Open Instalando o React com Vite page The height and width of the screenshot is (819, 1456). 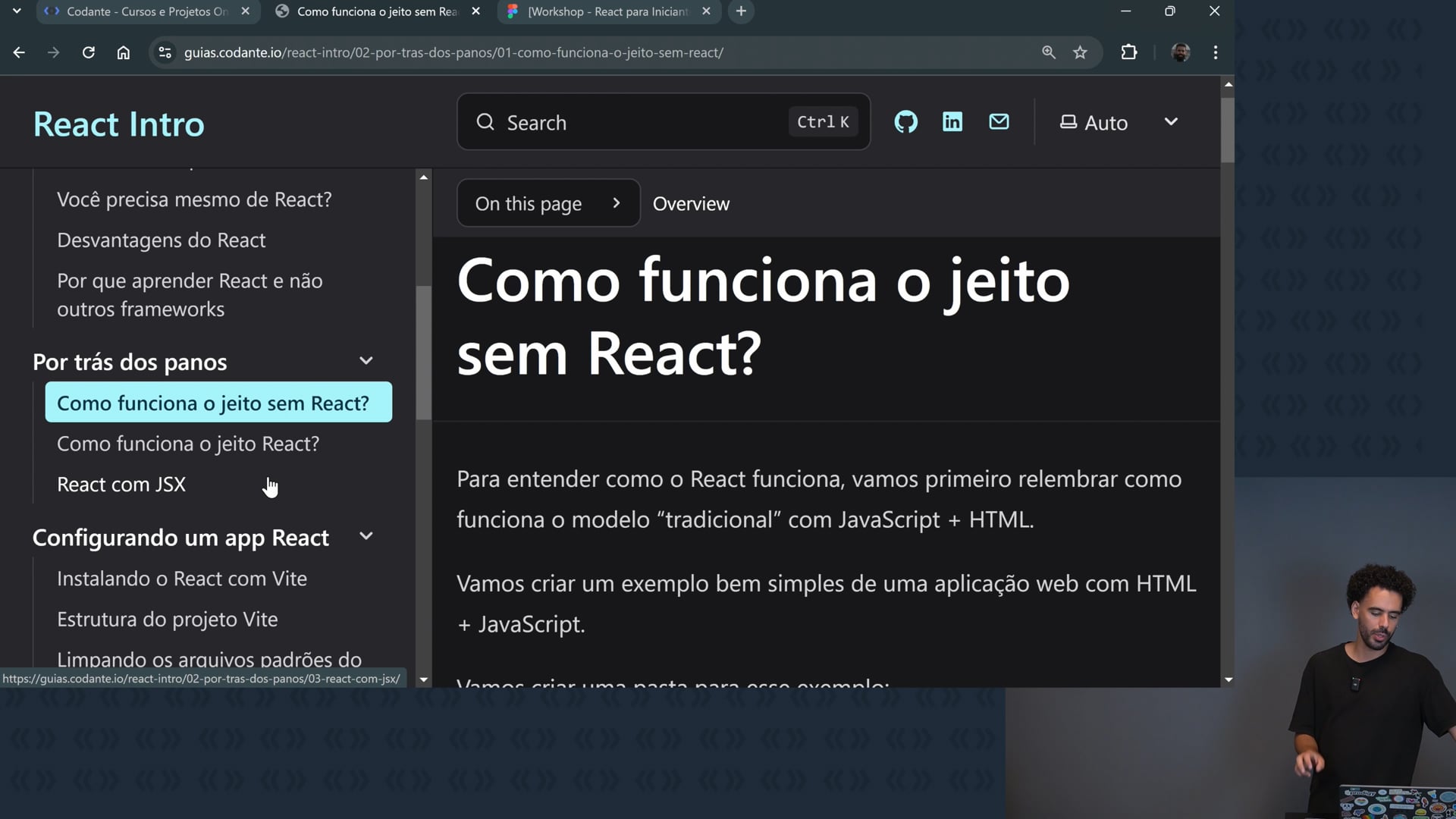[x=182, y=579]
